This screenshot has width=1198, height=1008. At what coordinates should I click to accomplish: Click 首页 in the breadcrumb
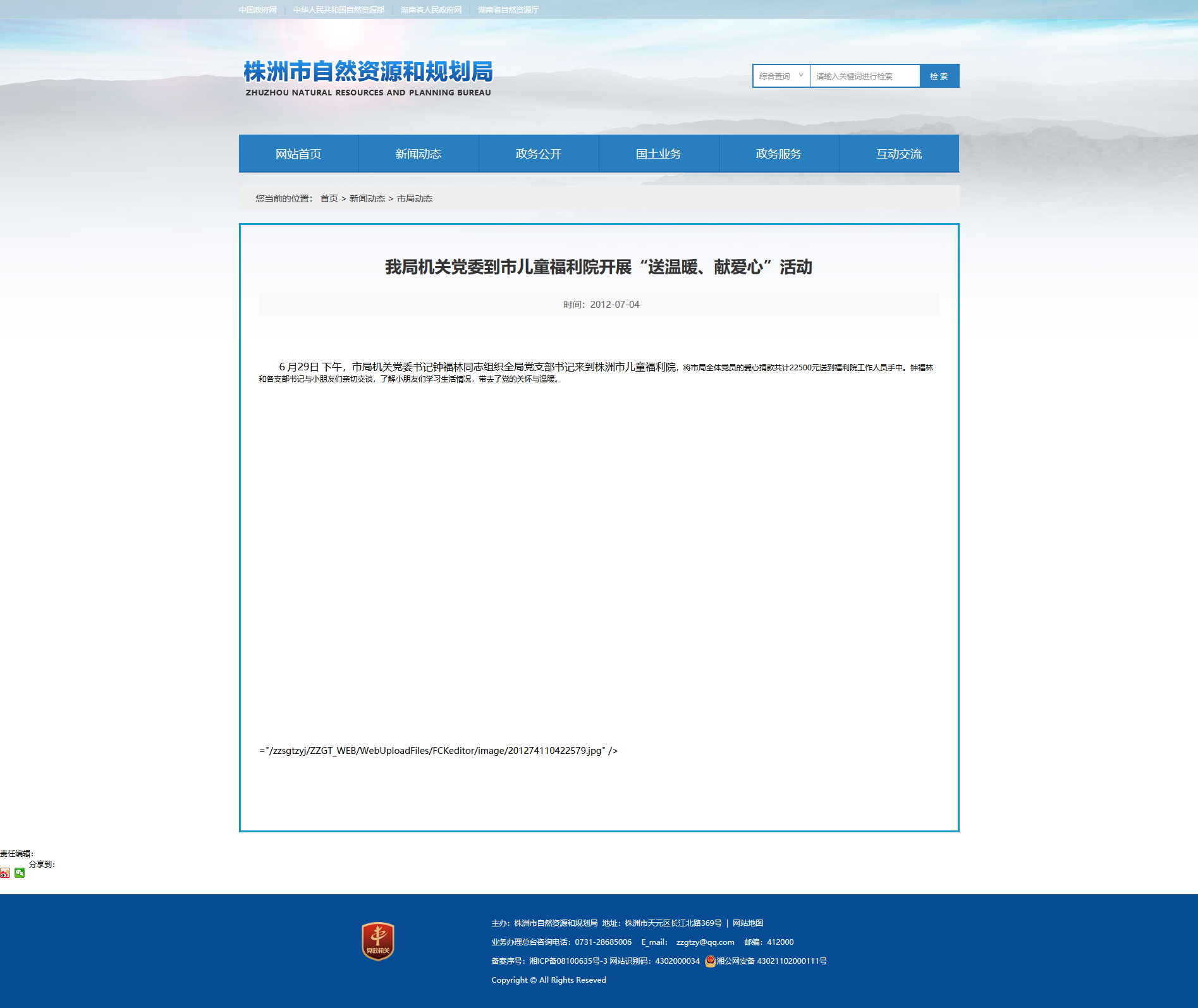click(329, 198)
